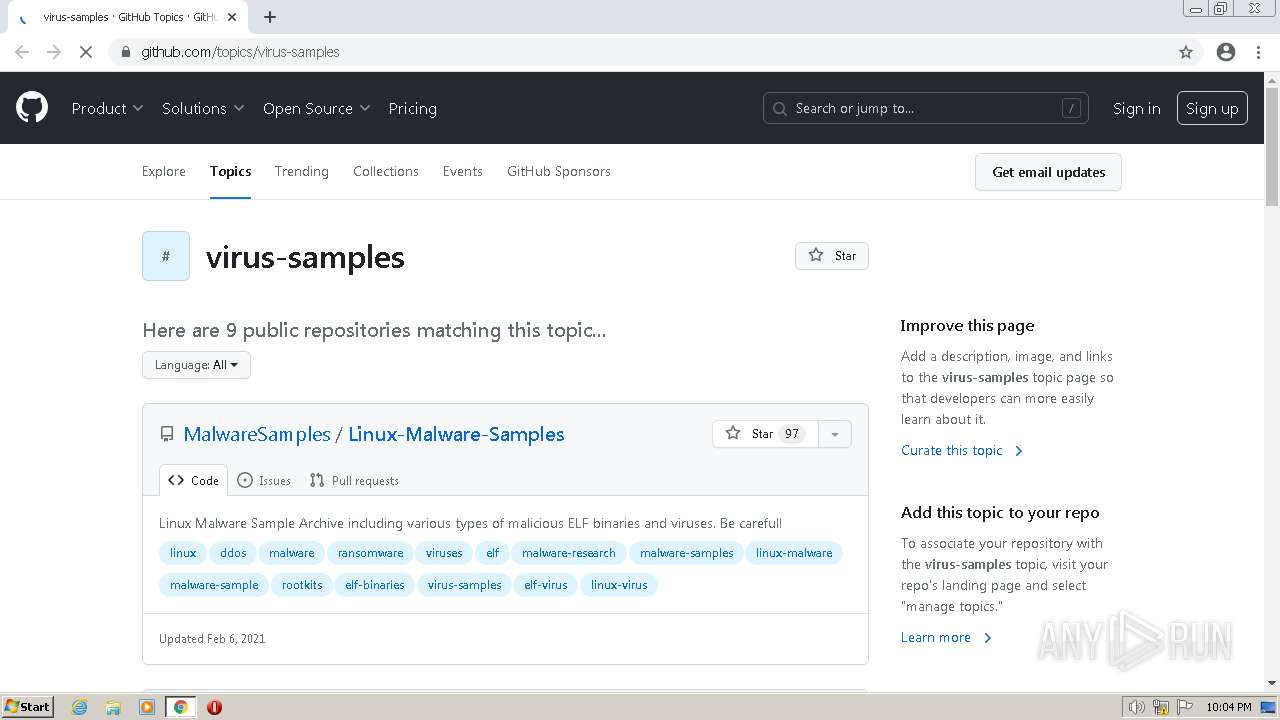Image resolution: width=1280 pixels, height=720 pixels.
Task: Click the Sign up button
Action: 1212,108
